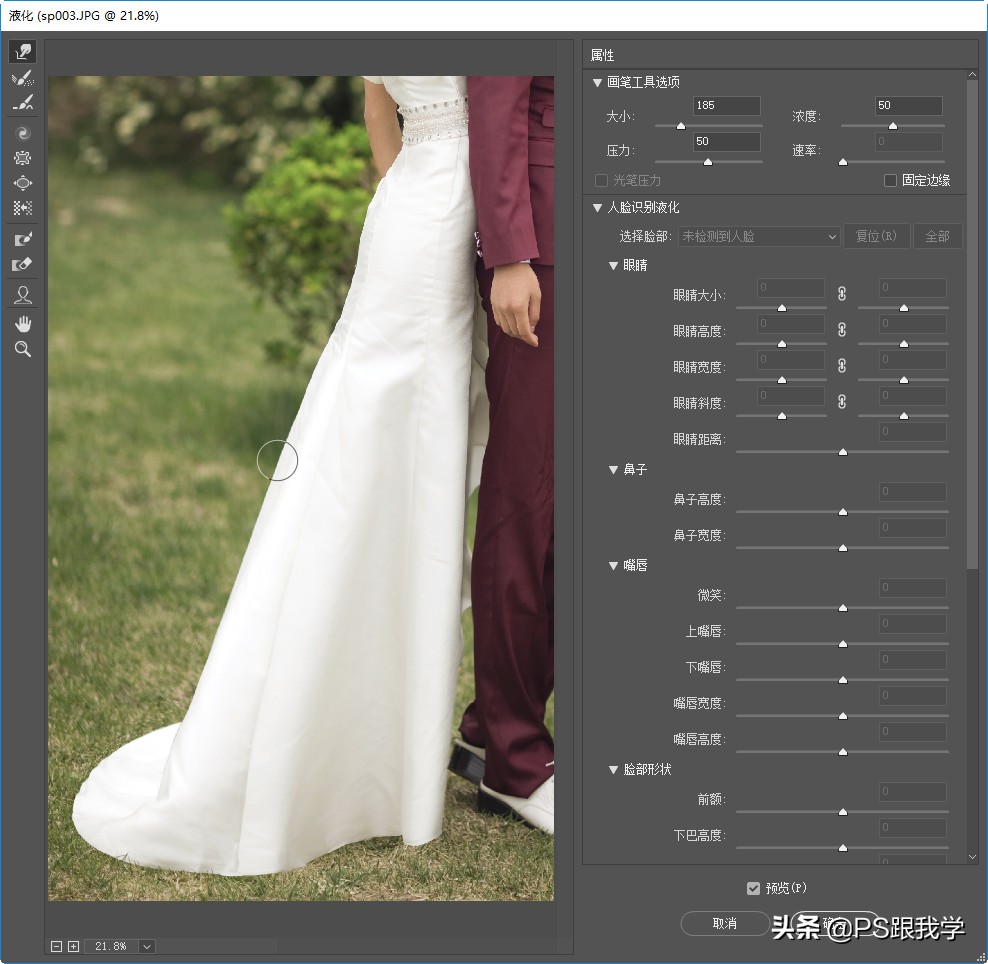Image resolution: width=988 pixels, height=964 pixels.
Task: Toggle the 预览(P) preview checkbox
Action: [x=753, y=889]
